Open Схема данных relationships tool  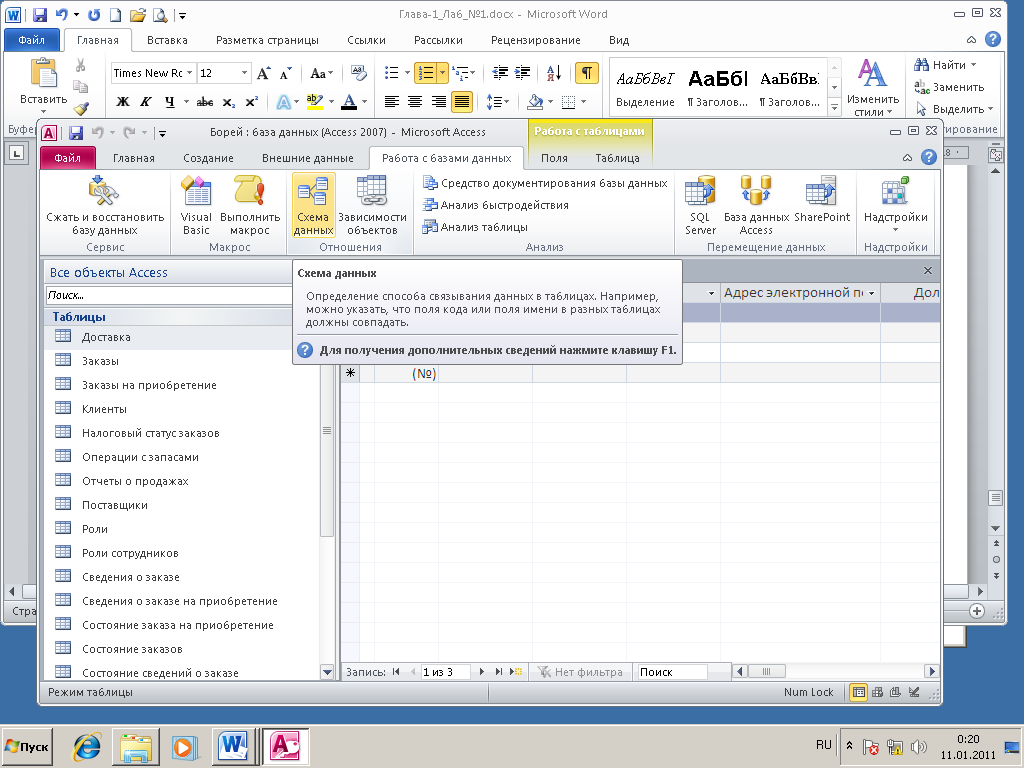(313, 204)
